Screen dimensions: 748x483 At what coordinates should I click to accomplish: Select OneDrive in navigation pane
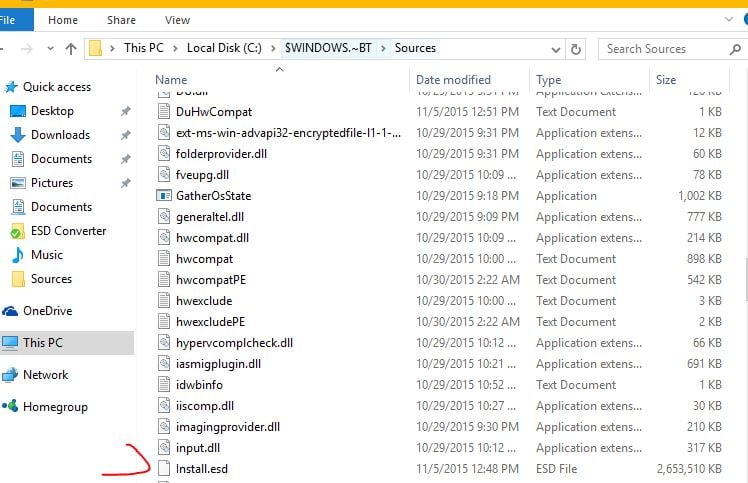pyautogui.click(x=47, y=311)
